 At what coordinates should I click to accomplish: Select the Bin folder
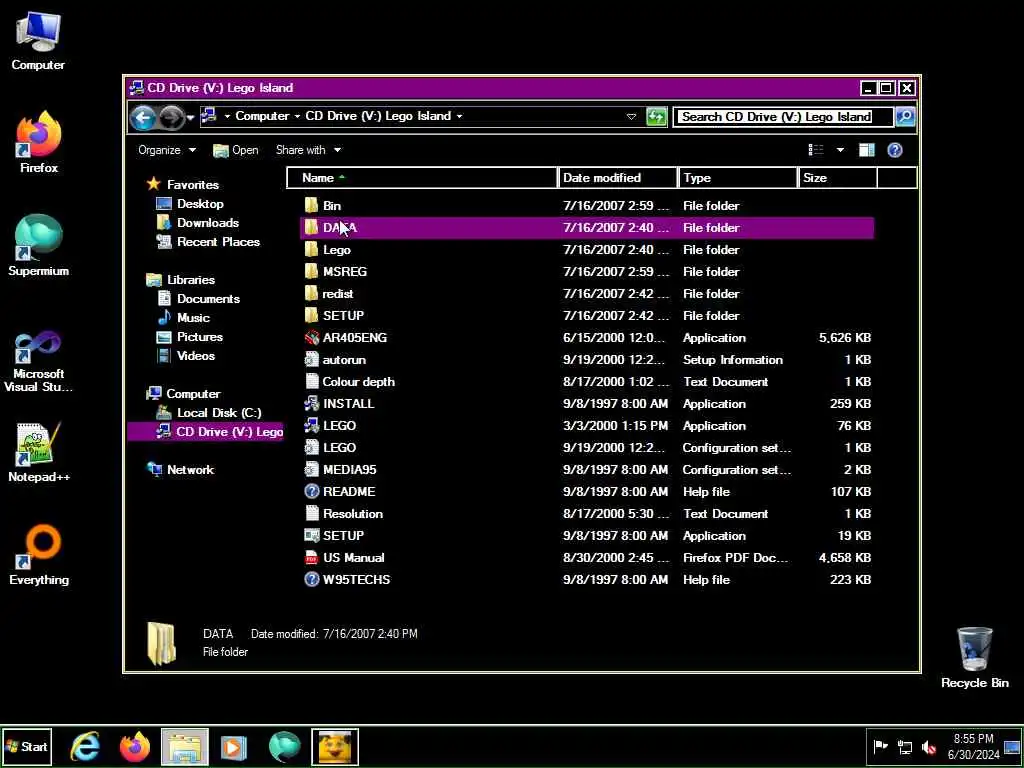[586, 206]
